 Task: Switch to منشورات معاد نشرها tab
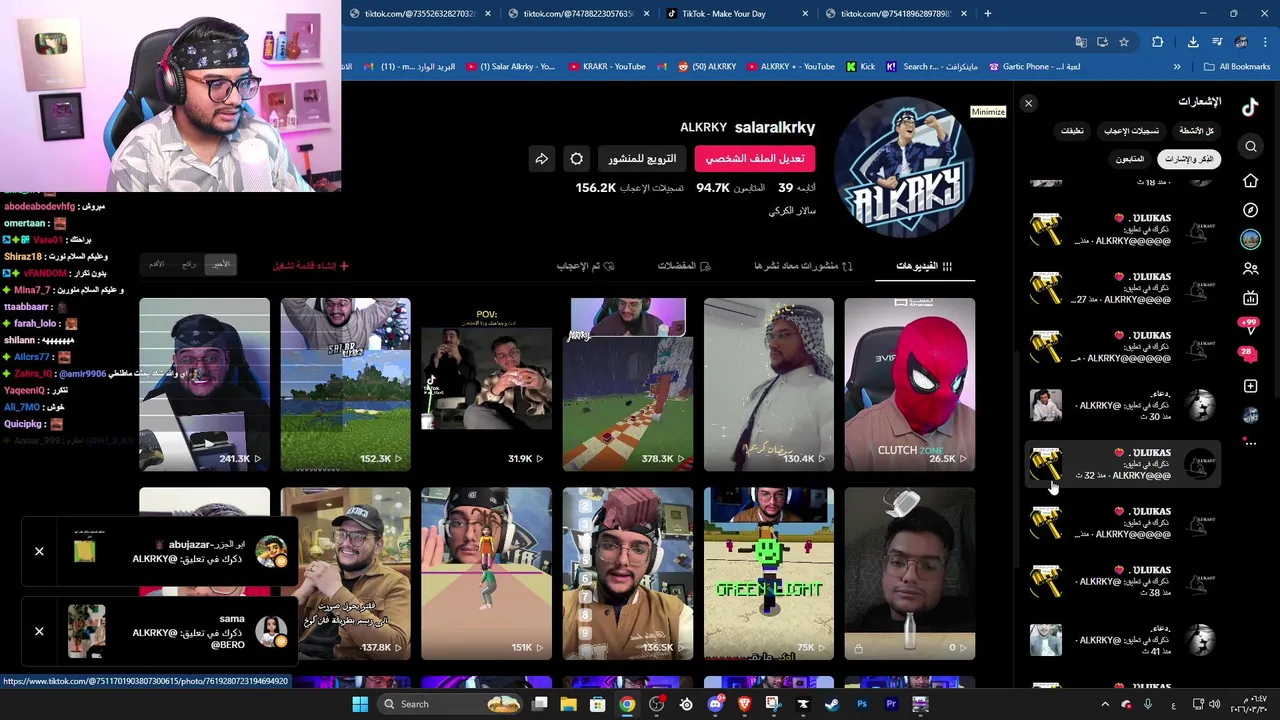[x=803, y=266]
